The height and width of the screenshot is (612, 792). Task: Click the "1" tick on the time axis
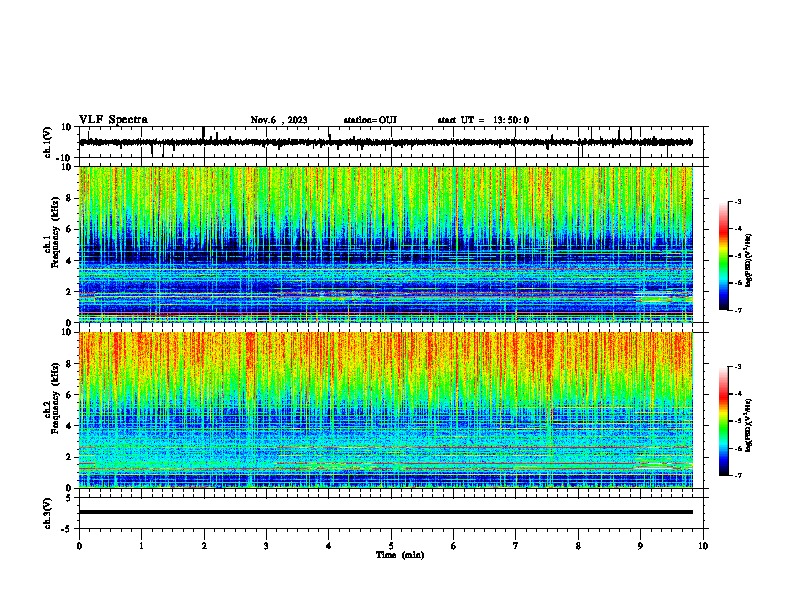point(141,546)
